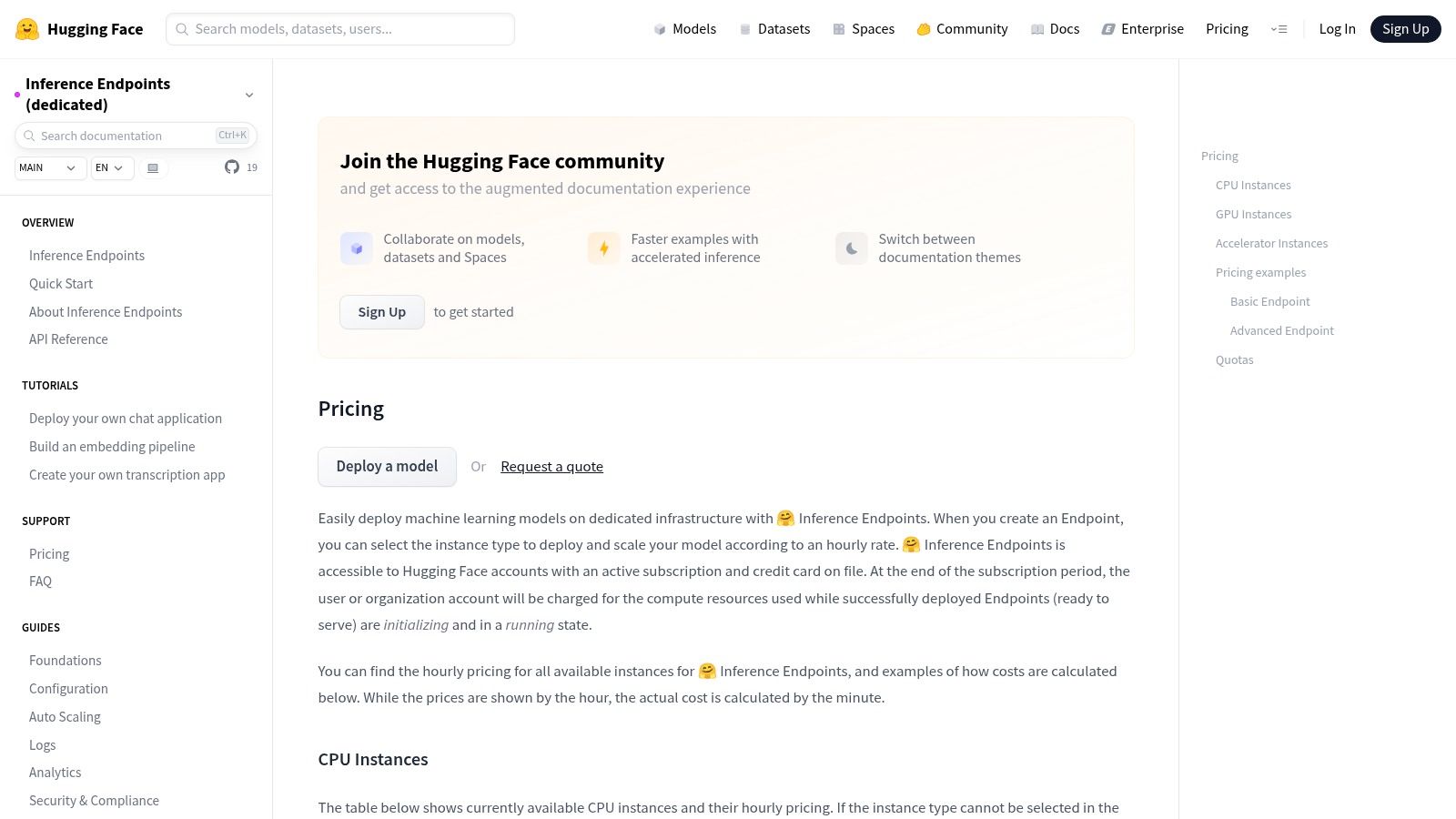This screenshot has height=819, width=1456.
Task: Open Models from the top navigation
Action: [x=684, y=29]
